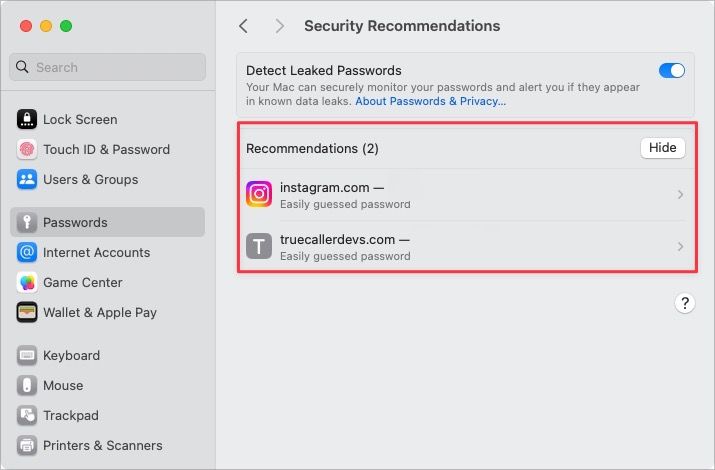Open Touch ID & Password fingerprint icon
The width and height of the screenshot is (715, 470).
[27, 150]
